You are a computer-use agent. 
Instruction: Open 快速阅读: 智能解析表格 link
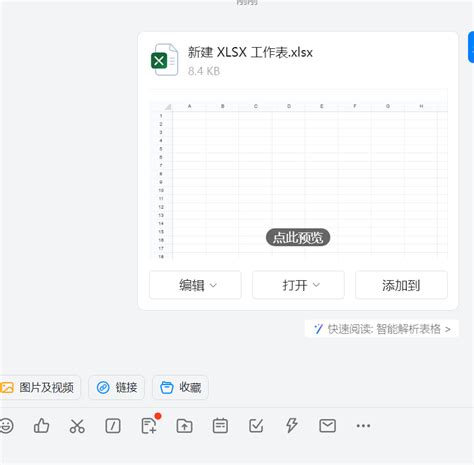tap(382, 329)
